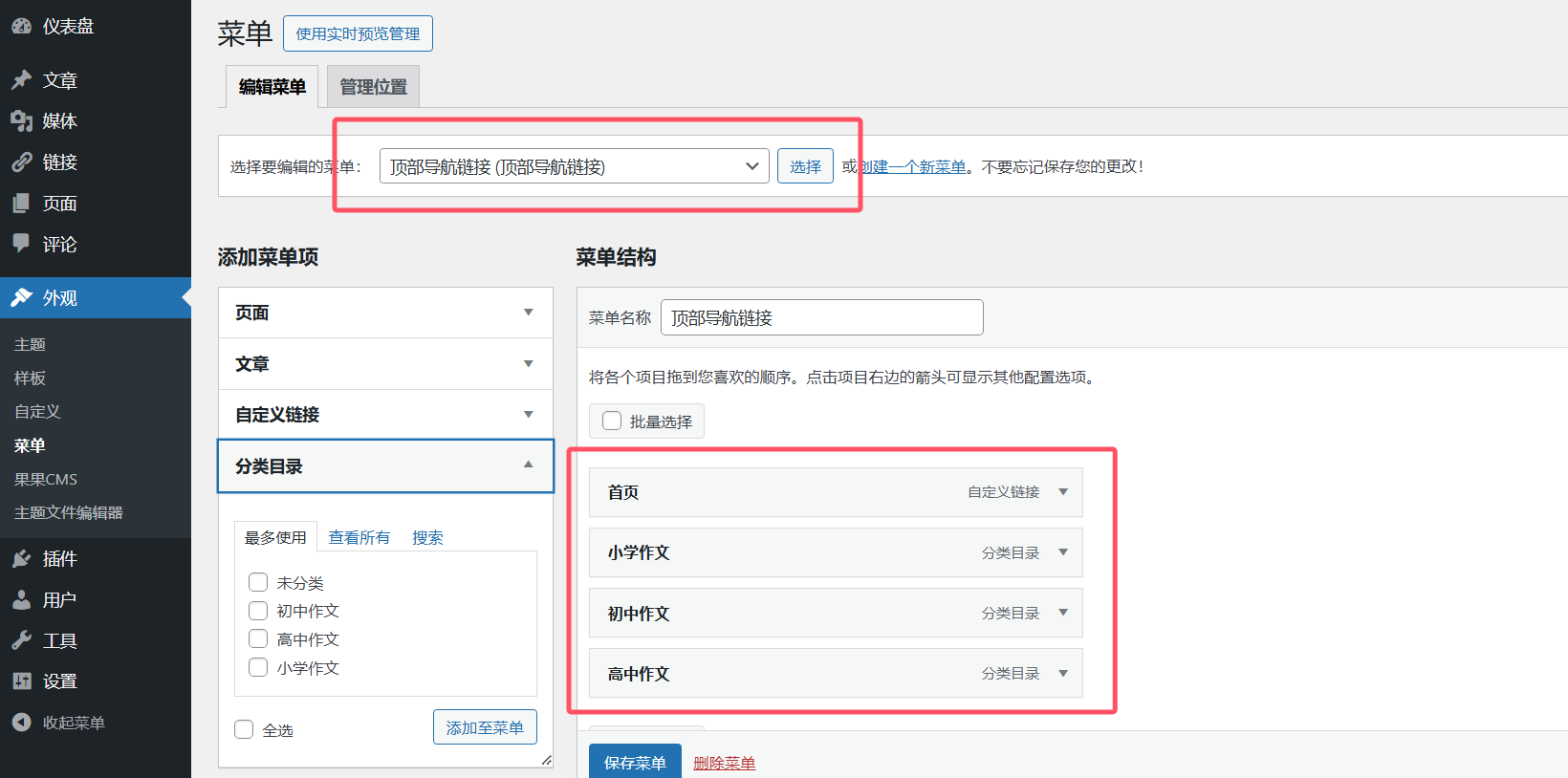Click the 选择 button beside menu dropdown
This screenshot has width=1568, height=778.
(x=805, y=166)
